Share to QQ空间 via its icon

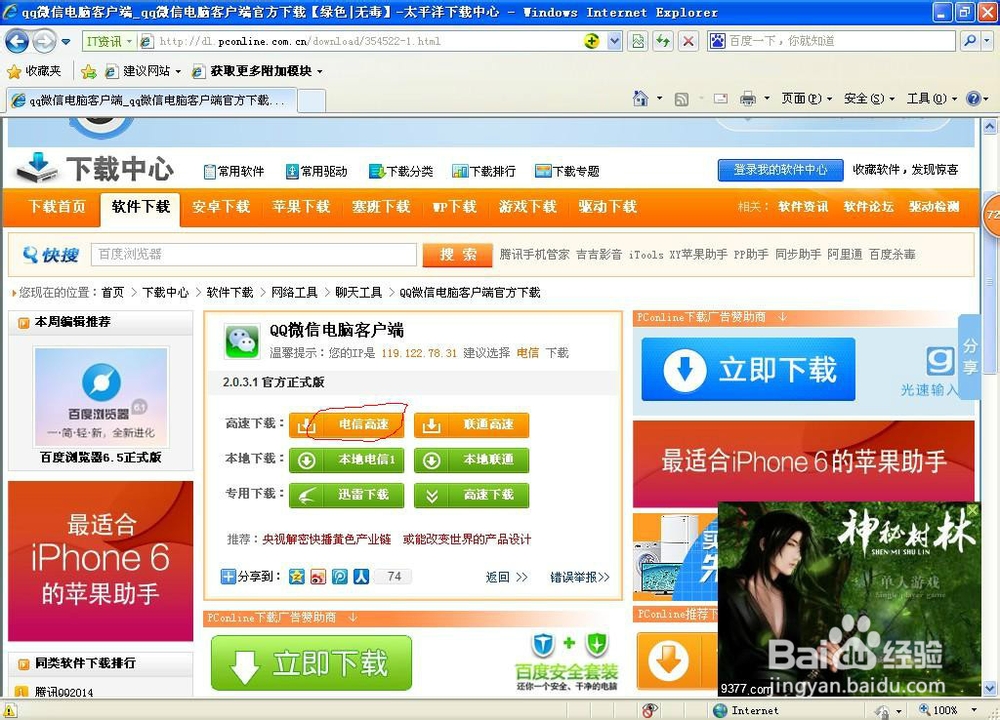pos(296,577)
